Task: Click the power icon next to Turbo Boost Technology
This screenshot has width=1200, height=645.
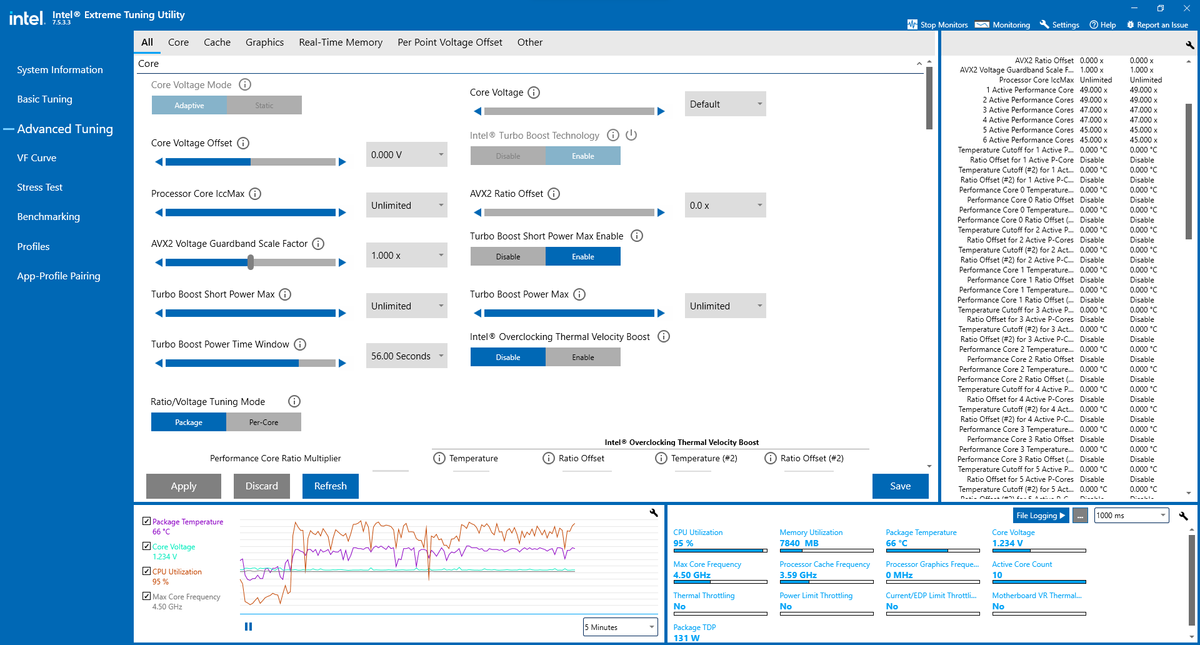Action: click(631, 135)
